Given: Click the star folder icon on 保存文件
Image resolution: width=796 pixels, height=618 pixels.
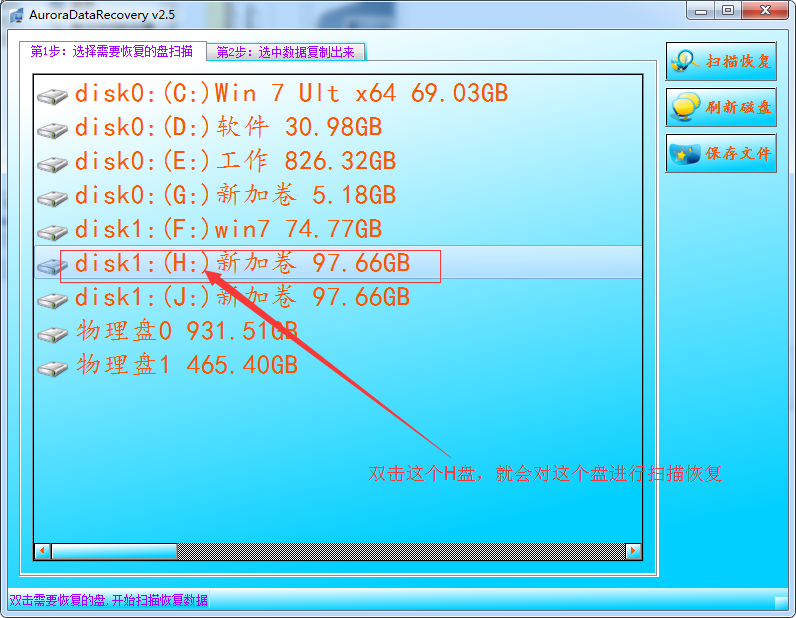Looking at the screenshot, I should 685,153.
